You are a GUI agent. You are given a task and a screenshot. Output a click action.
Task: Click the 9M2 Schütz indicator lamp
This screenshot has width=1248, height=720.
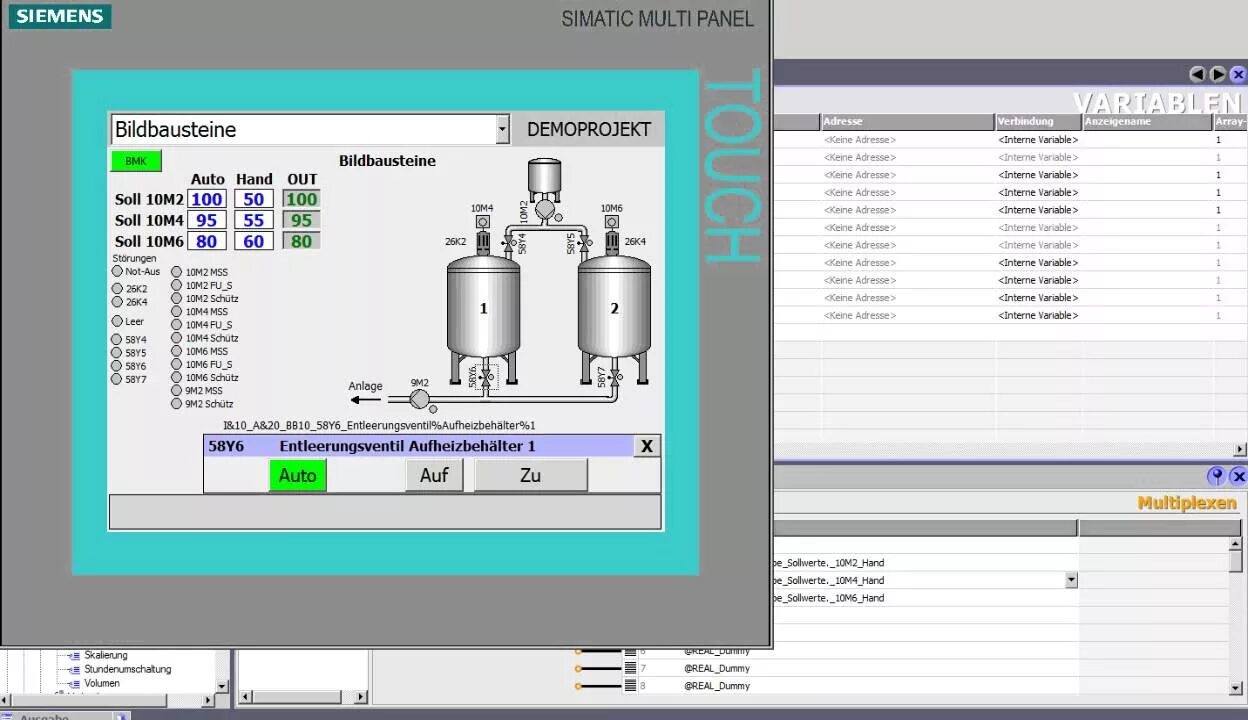click(177, 404)
